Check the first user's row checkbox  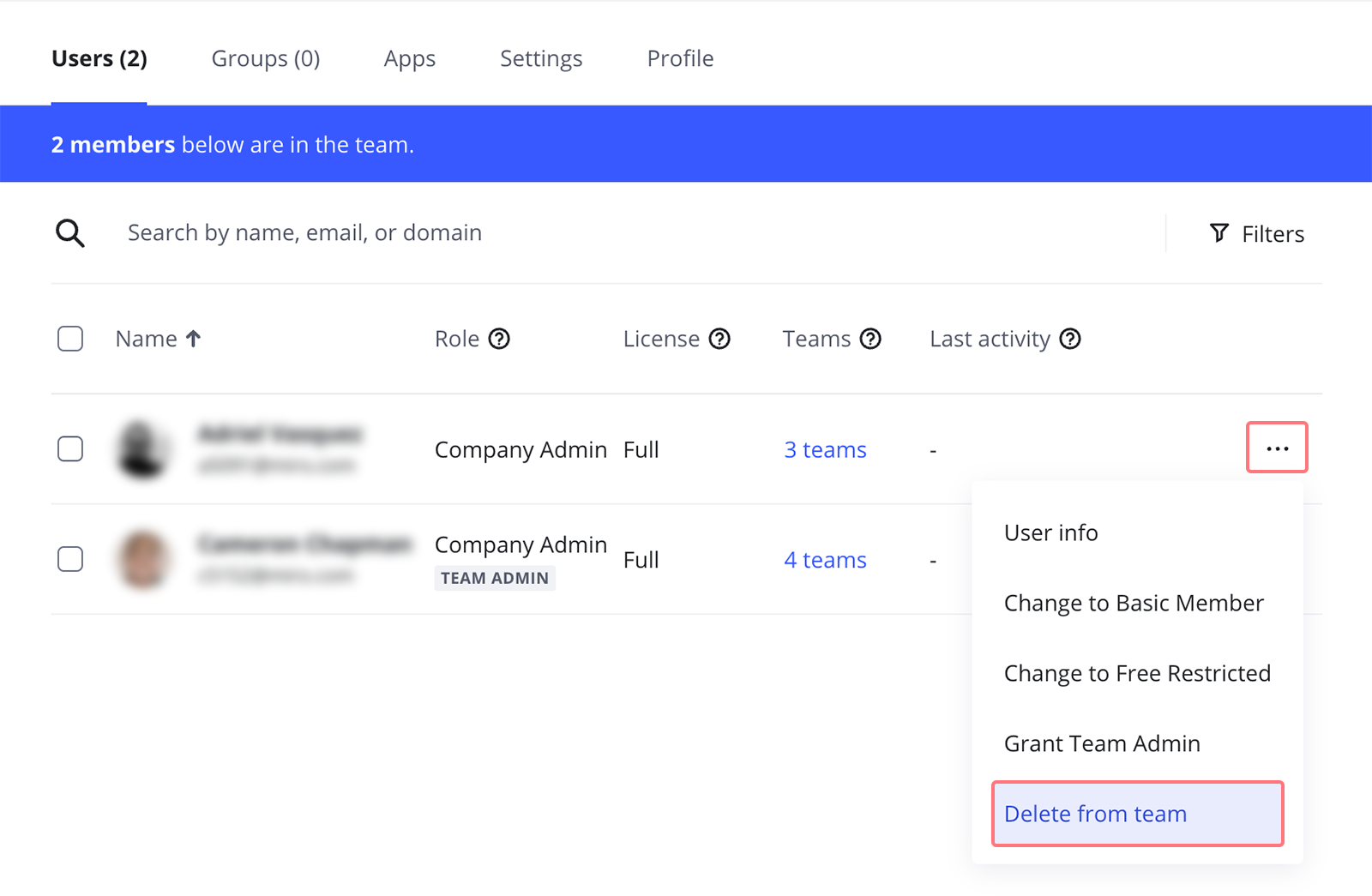coord(70,449)
